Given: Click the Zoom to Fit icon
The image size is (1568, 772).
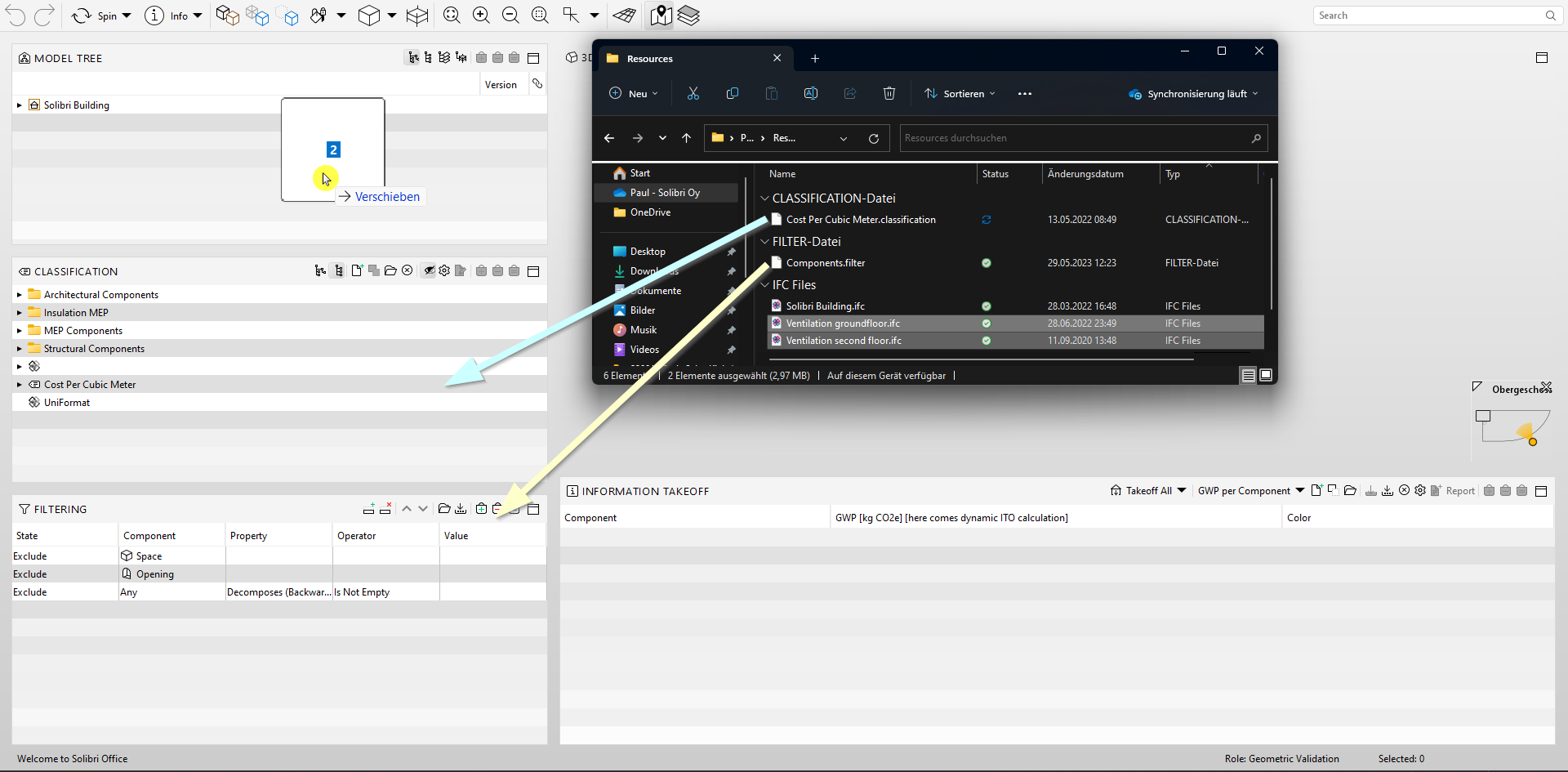Looking at the screenshot, I should tap(452, 16).
